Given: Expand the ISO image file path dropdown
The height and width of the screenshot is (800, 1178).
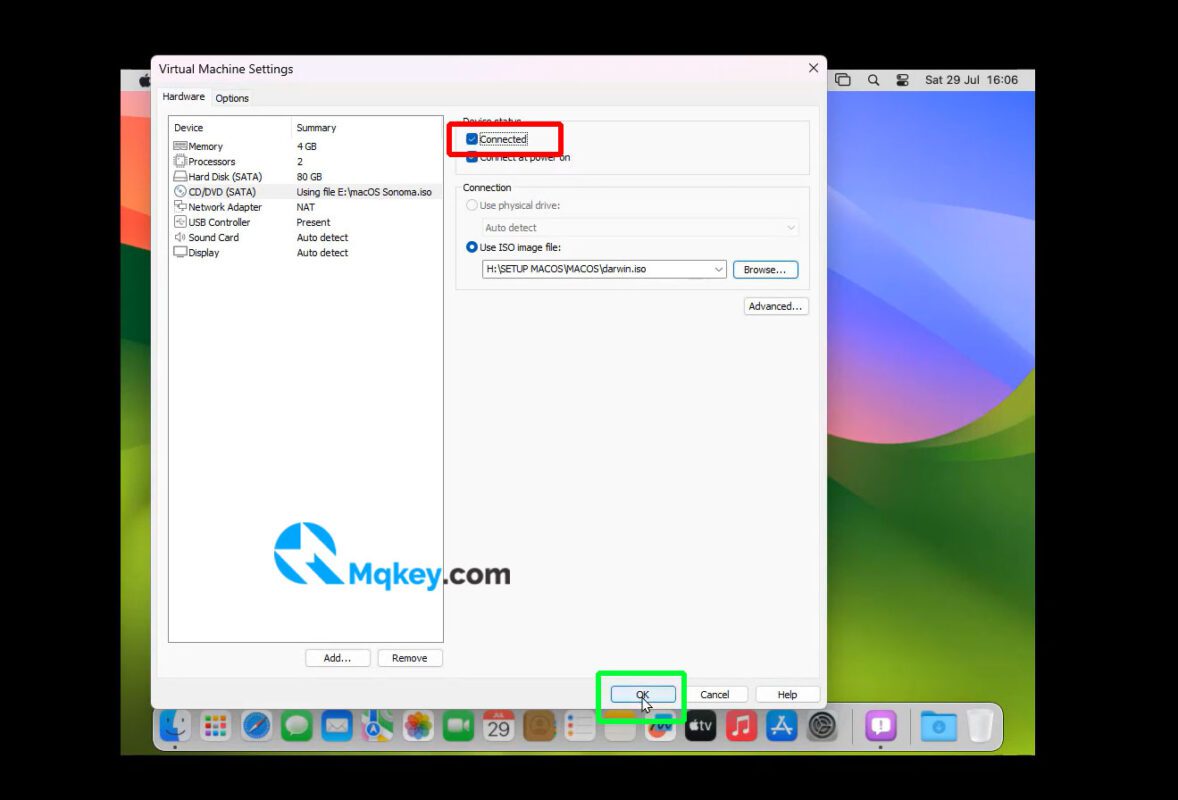Looking at the screenshot, I should [718, 269].
